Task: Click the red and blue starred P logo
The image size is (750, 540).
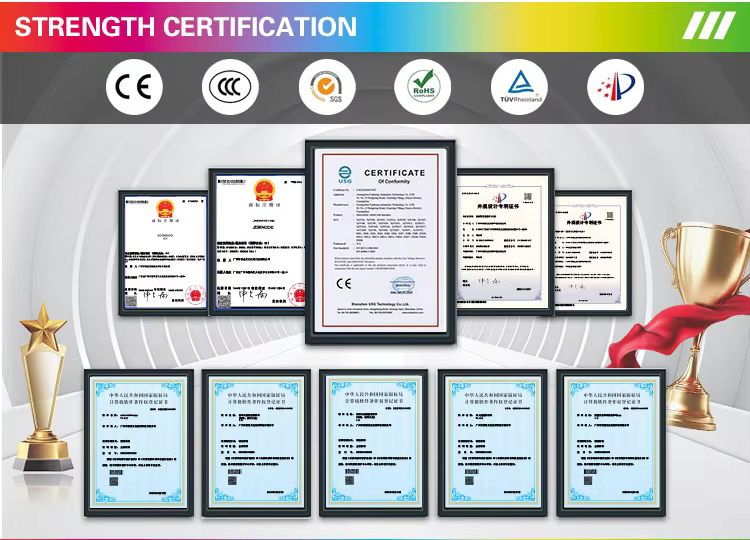Action: 615,88
